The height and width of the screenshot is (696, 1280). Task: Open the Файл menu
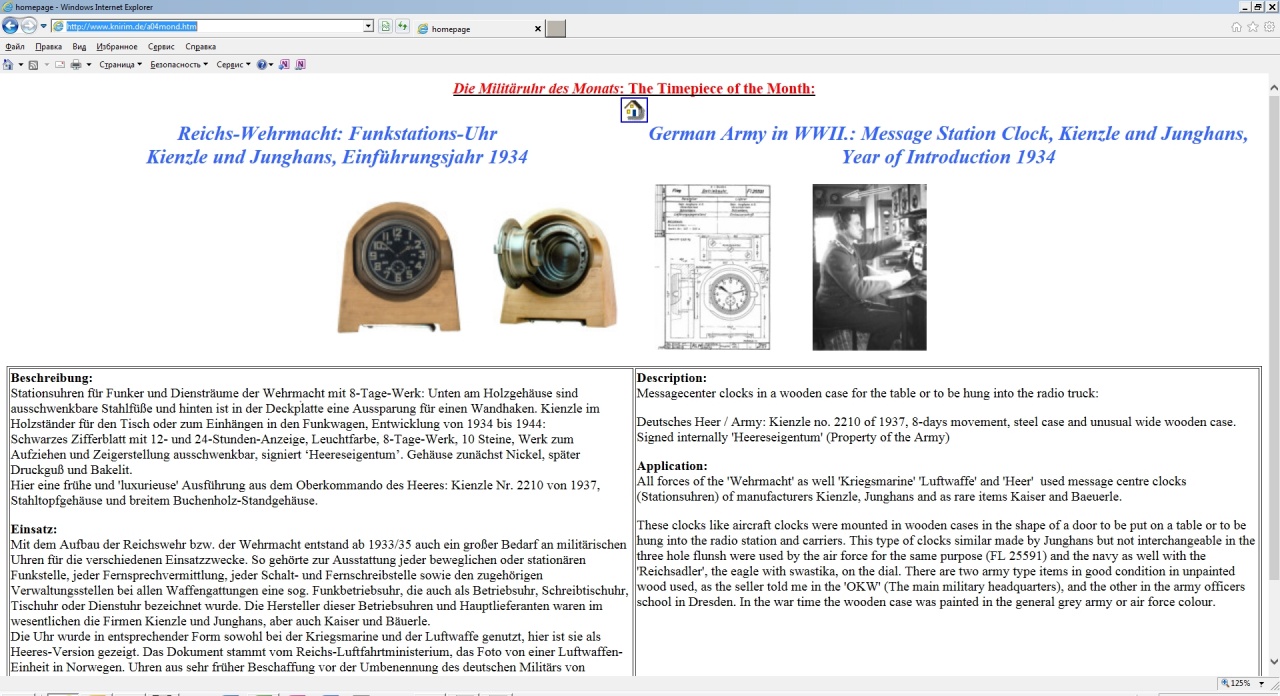point(15,46)
